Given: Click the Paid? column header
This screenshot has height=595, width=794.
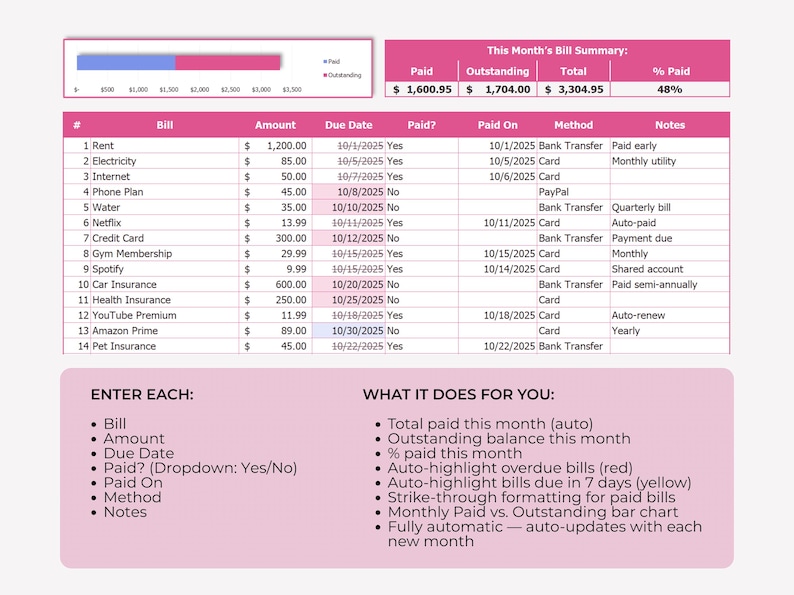Looking at the screenshot, I should pos(421,125).
